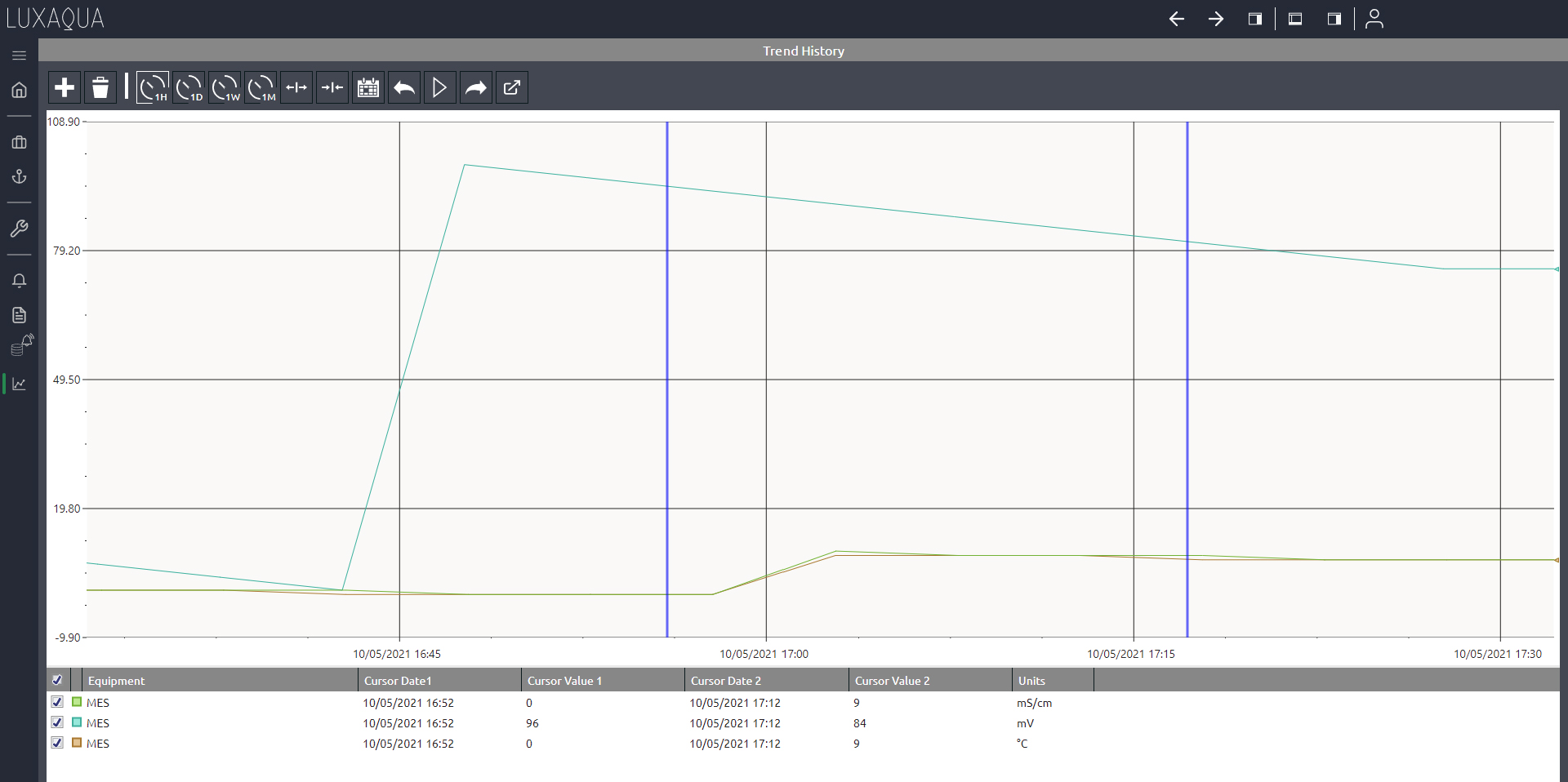Viewport: 1568px width, 782px height.
Task: Switch to the 1W time range
Action: click(x=224, y=87)
